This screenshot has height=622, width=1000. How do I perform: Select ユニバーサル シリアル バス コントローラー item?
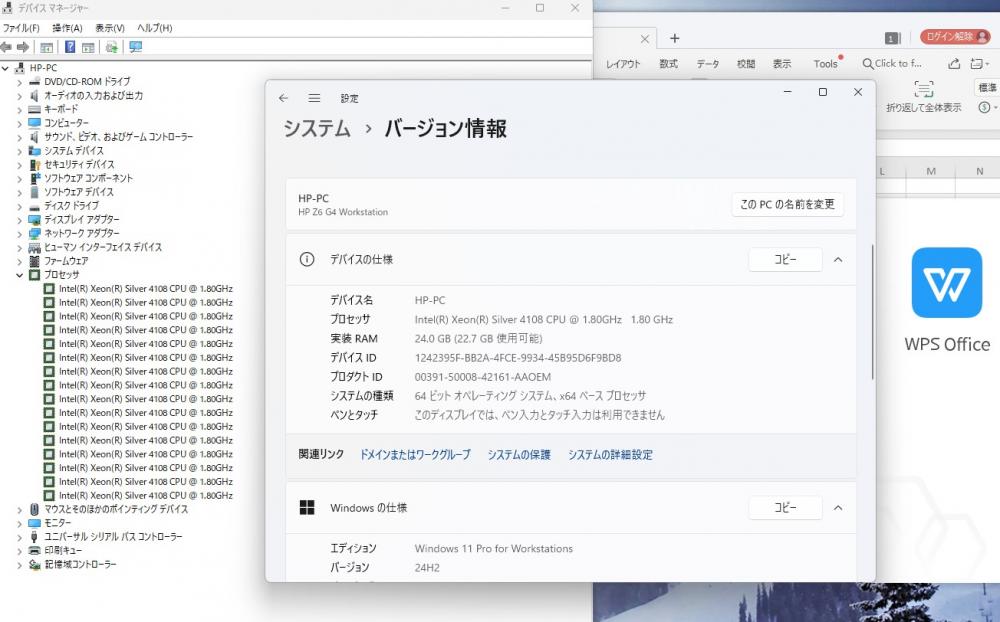click(113, 537)
